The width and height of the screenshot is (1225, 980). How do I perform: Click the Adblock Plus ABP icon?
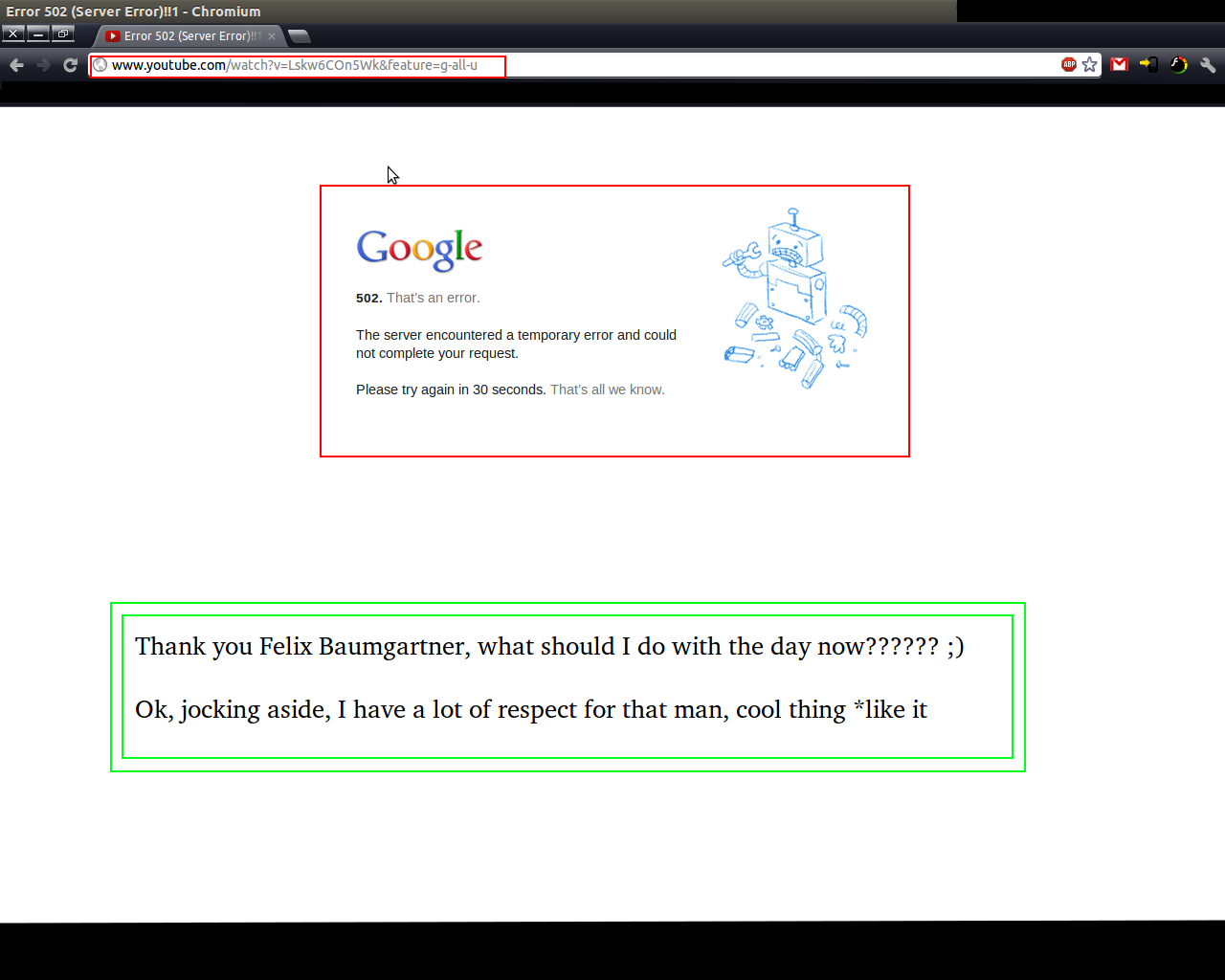click(x=1069, y=64)
